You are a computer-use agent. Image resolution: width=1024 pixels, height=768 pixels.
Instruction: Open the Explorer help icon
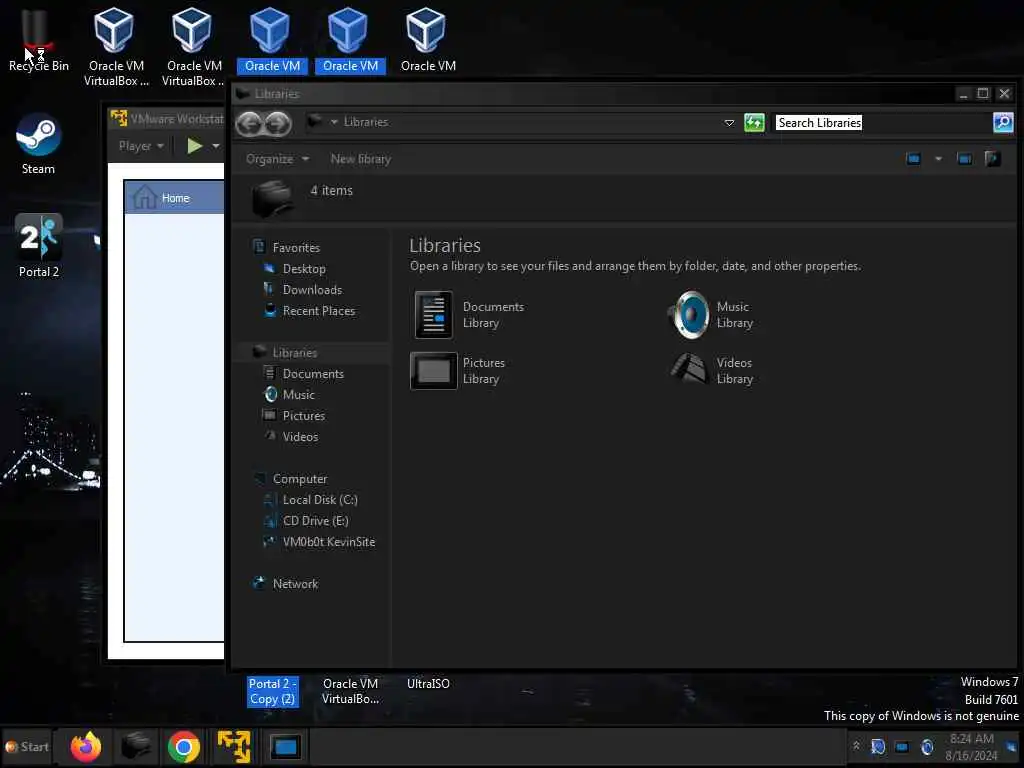[x=993, y=159]
